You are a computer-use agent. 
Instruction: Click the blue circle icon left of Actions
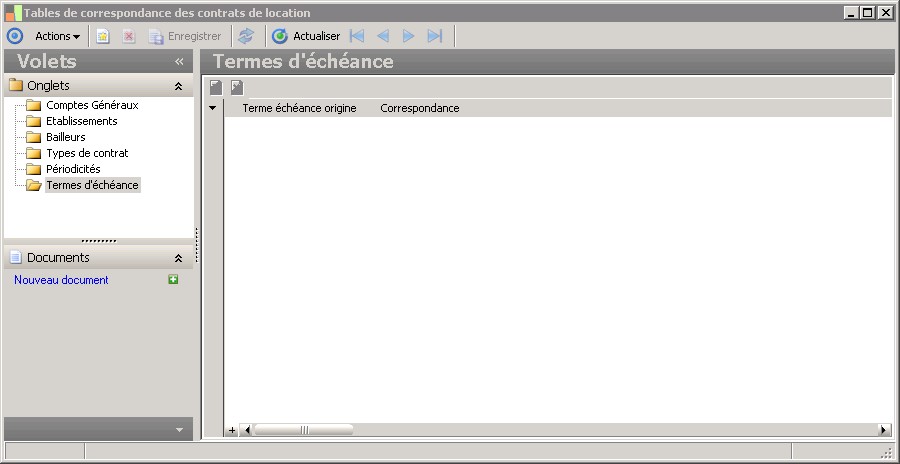point(15,36)
